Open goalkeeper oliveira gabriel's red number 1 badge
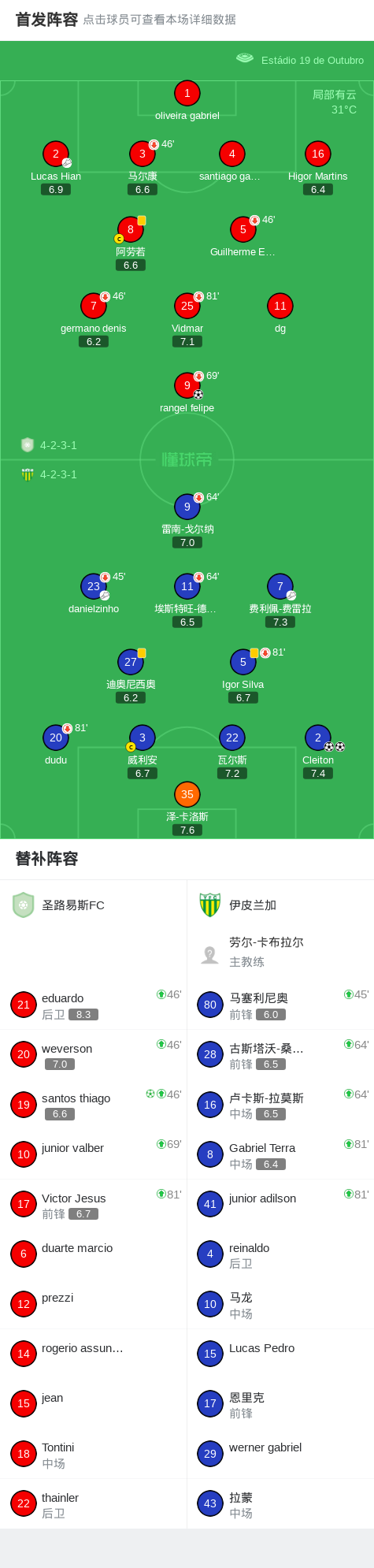Viewport: 374px width, 1568px height. click(187, 93)
